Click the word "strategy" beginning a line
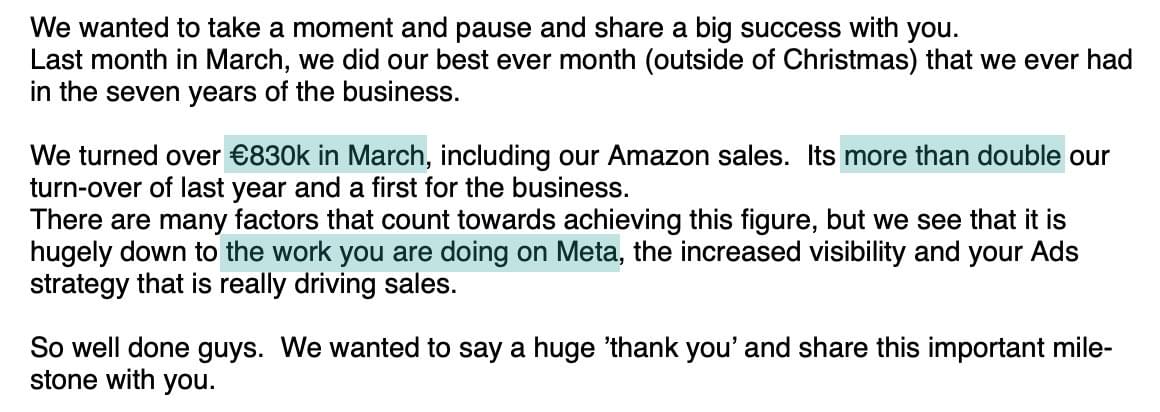 point(79,285)
